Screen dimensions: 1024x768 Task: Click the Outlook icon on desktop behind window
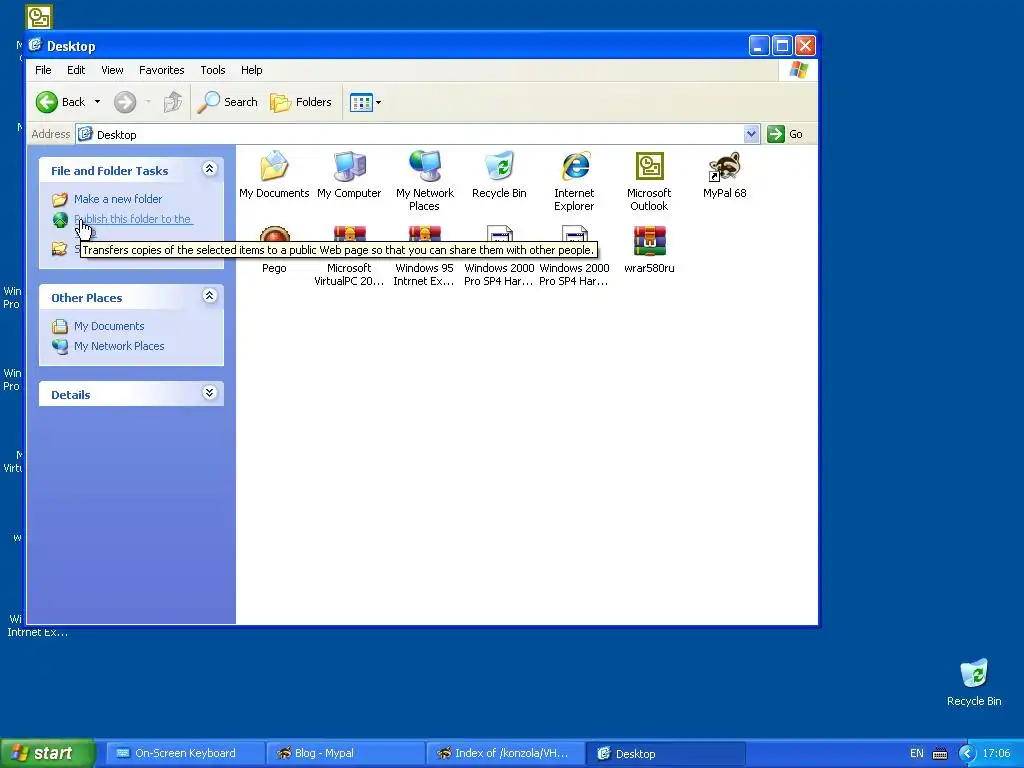(x=39, y=17)
